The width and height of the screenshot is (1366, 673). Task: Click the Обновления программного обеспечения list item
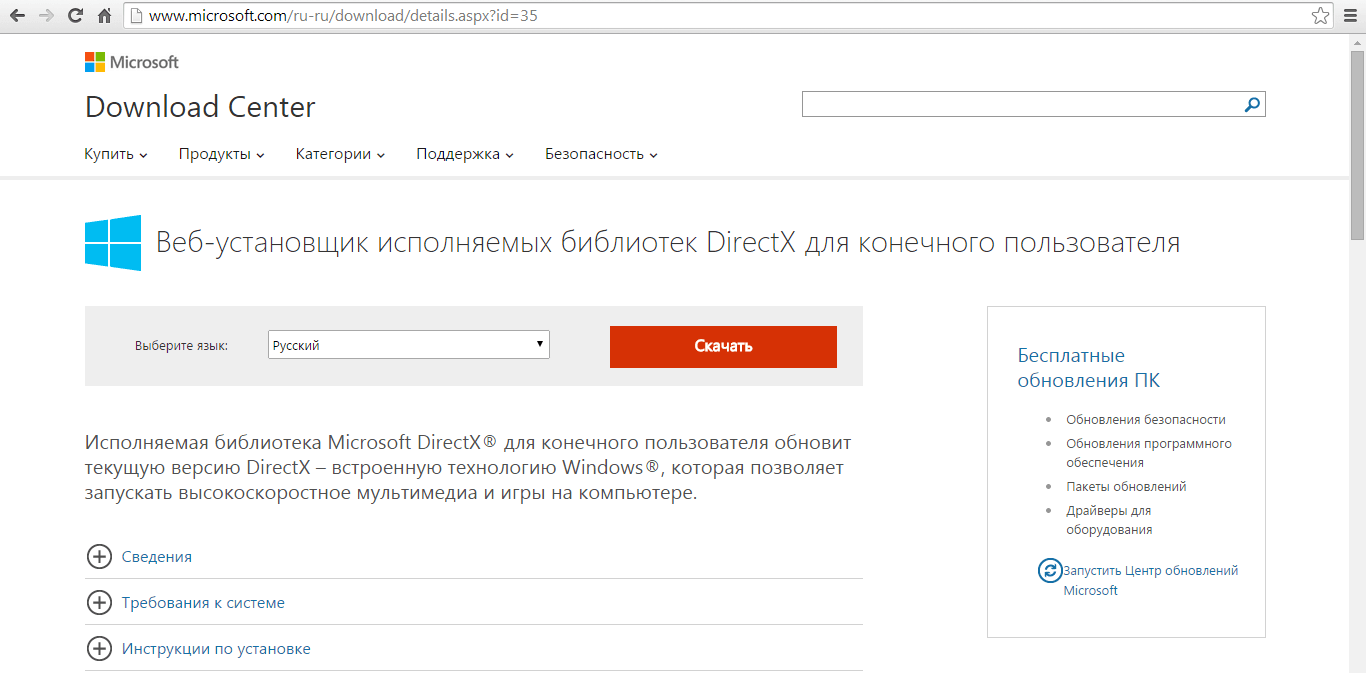pos(1149,453)
